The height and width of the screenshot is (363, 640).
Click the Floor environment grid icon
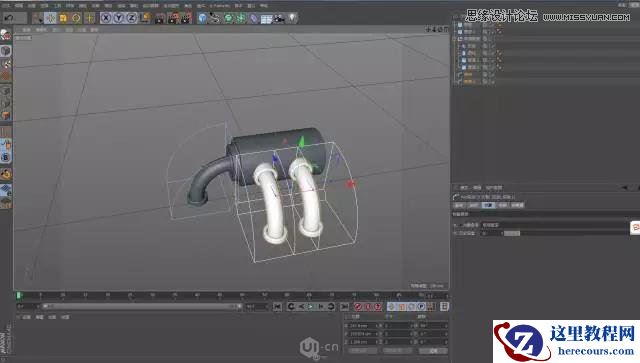266,18
